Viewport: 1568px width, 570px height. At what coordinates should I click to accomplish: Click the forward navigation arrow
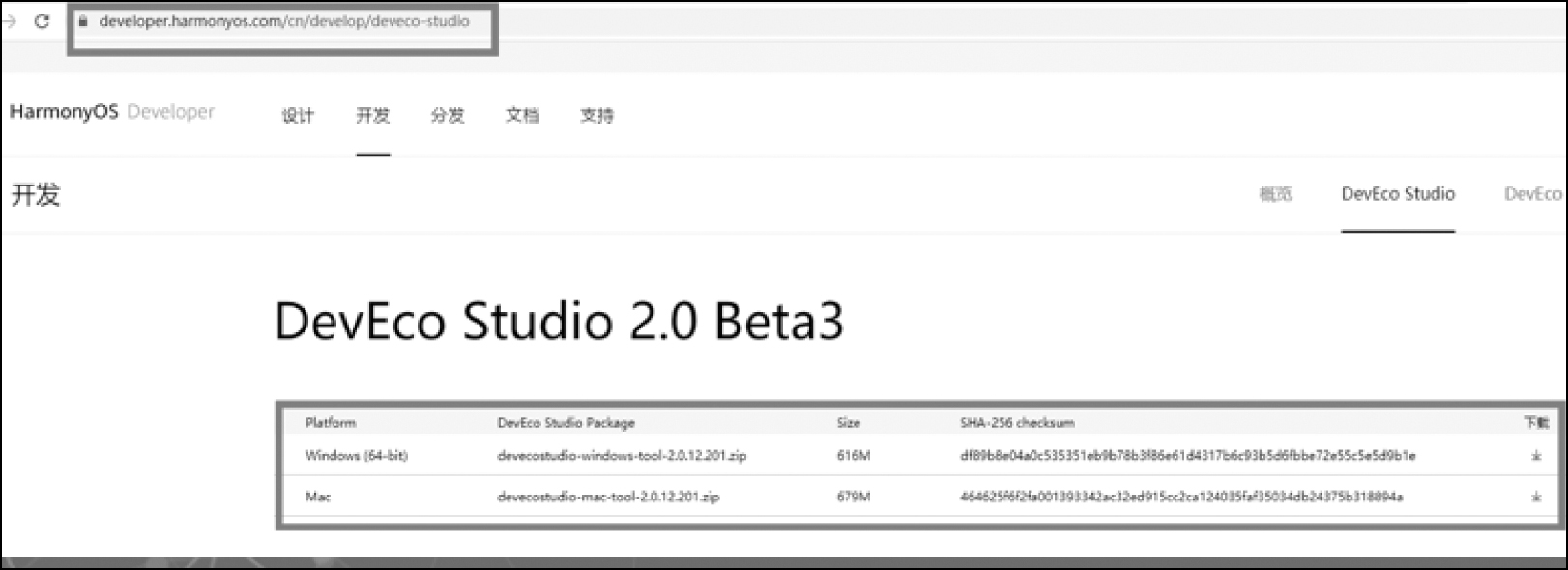[x=9, y=21]
